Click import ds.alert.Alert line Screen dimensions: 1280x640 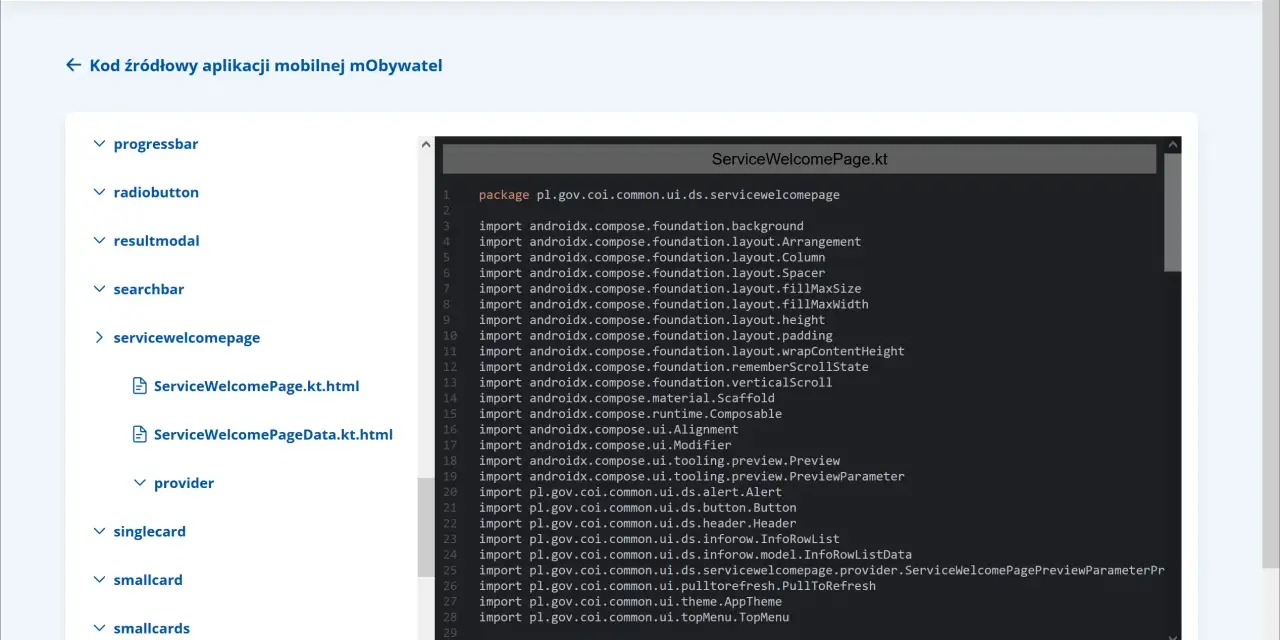click(x=630, y=492)
